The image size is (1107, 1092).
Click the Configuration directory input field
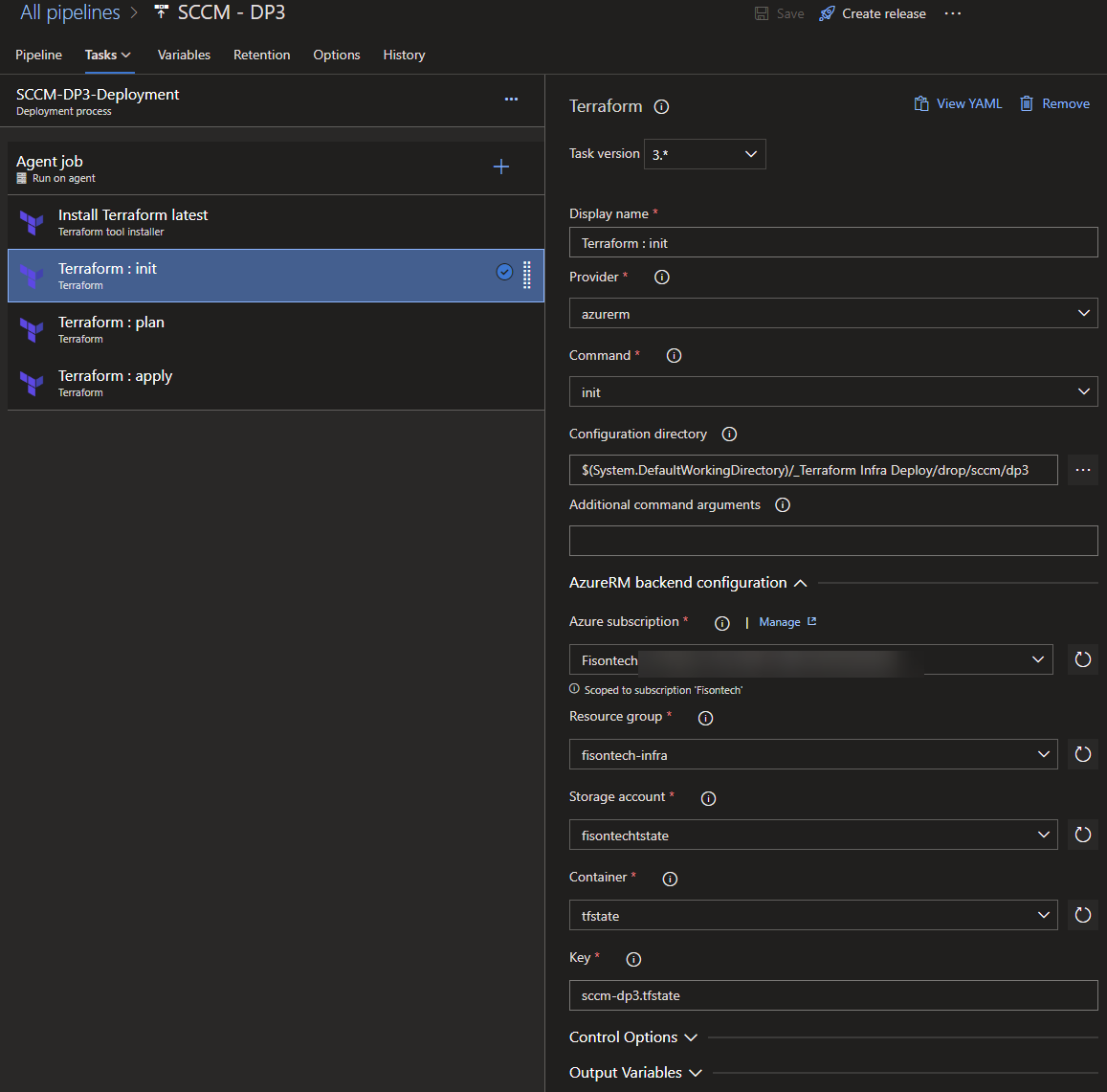(813, 470)
